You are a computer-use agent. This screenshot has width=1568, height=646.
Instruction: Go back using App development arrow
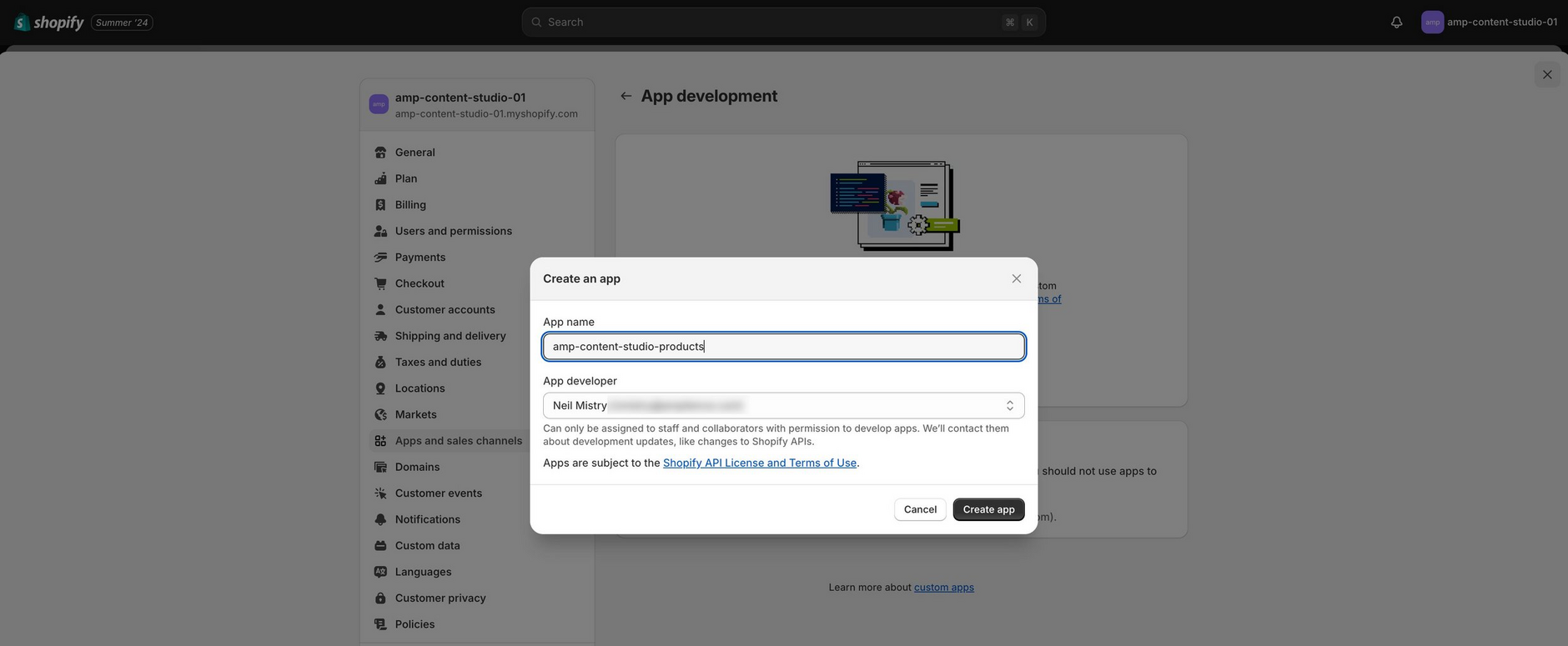click(626, 96)
